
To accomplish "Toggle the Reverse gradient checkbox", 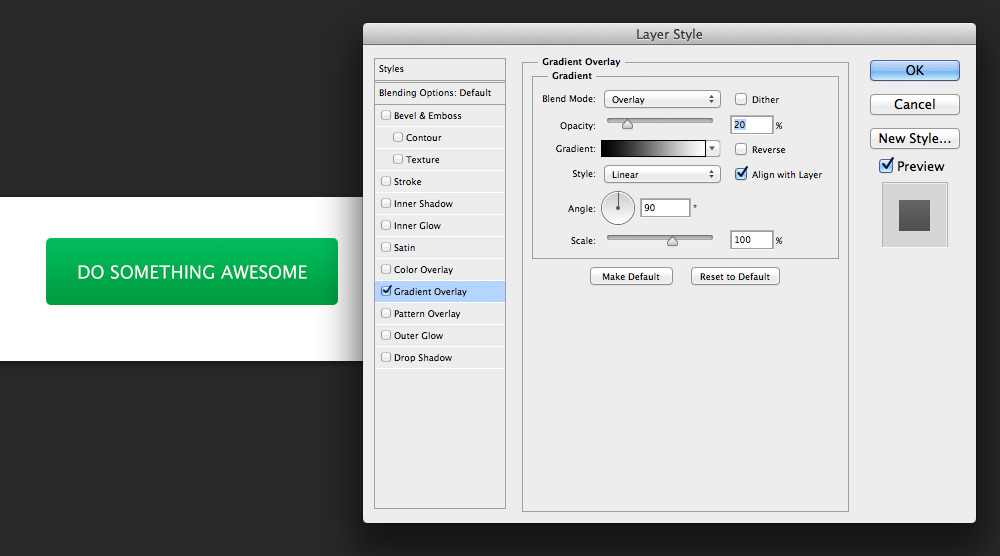I will click(741, 150).
